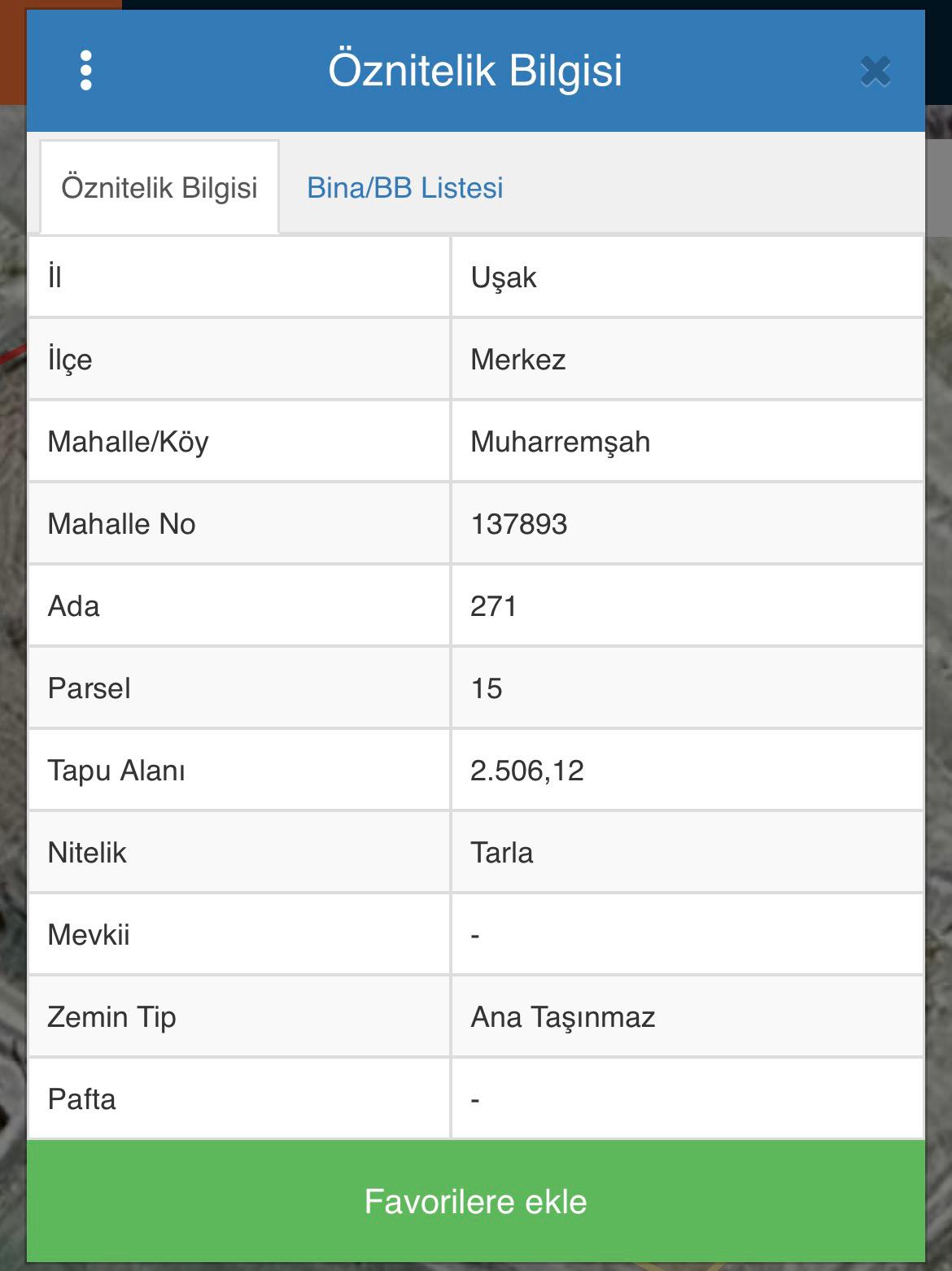Click the Uşak province value cell
This screenshot has width=952, height=1271.
(x=688, y=277)
